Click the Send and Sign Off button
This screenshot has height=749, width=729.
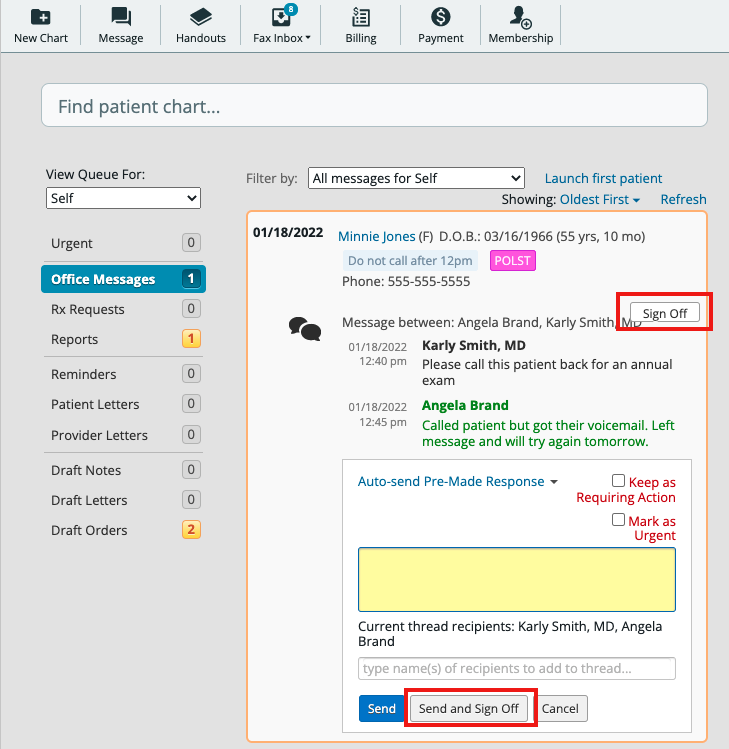tap(469, 708)
